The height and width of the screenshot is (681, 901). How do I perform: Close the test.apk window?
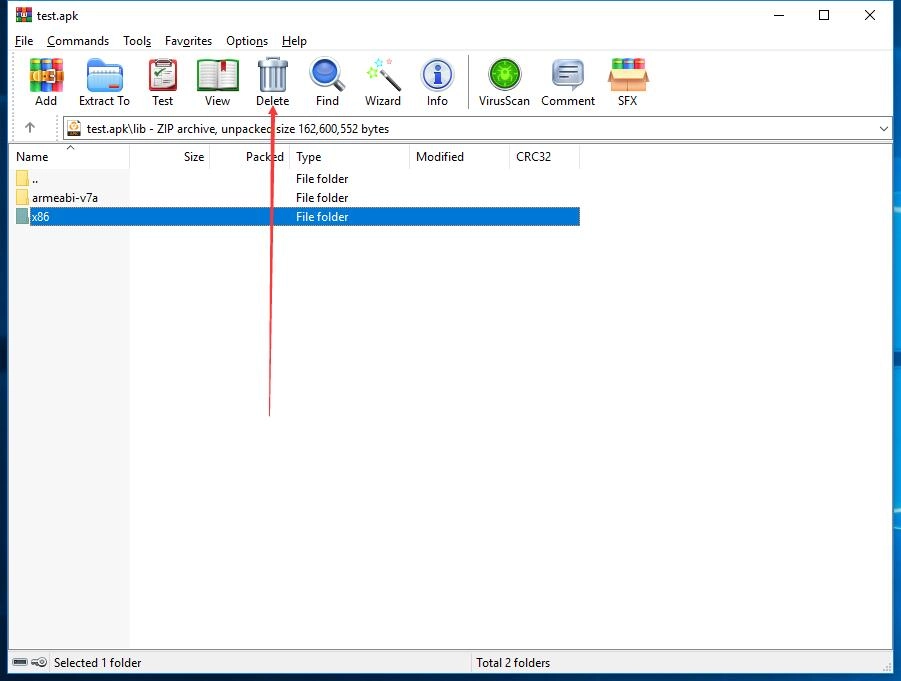(869, 15)
